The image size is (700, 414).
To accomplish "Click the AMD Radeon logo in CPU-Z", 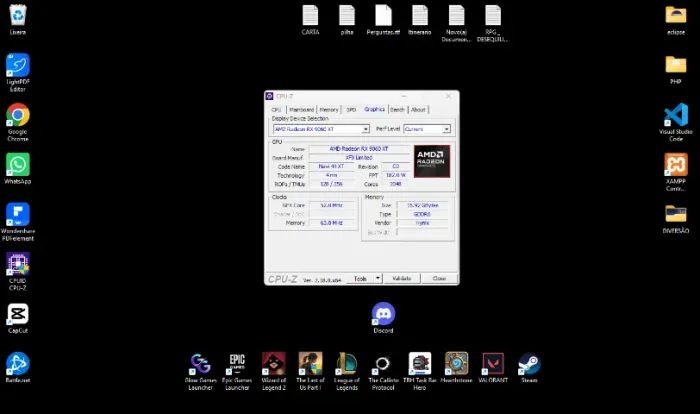I will pyautogui.click(x=432, y=161).
